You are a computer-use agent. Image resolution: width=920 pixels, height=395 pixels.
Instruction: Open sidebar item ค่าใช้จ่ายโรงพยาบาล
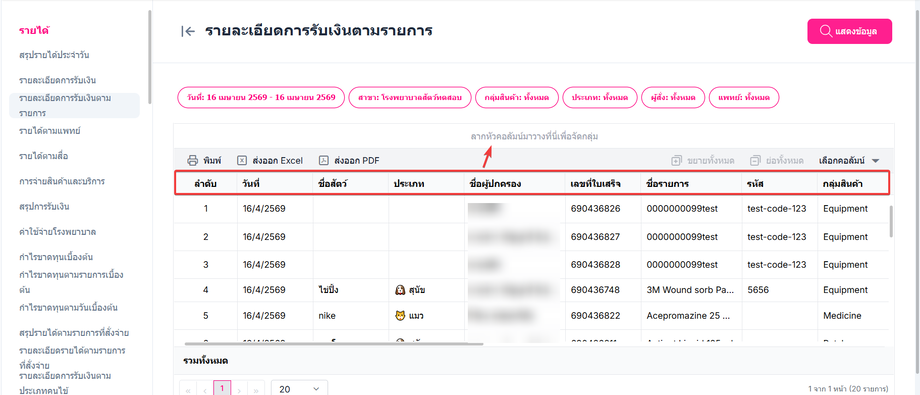pyautogui.click(x=58, y=231)
